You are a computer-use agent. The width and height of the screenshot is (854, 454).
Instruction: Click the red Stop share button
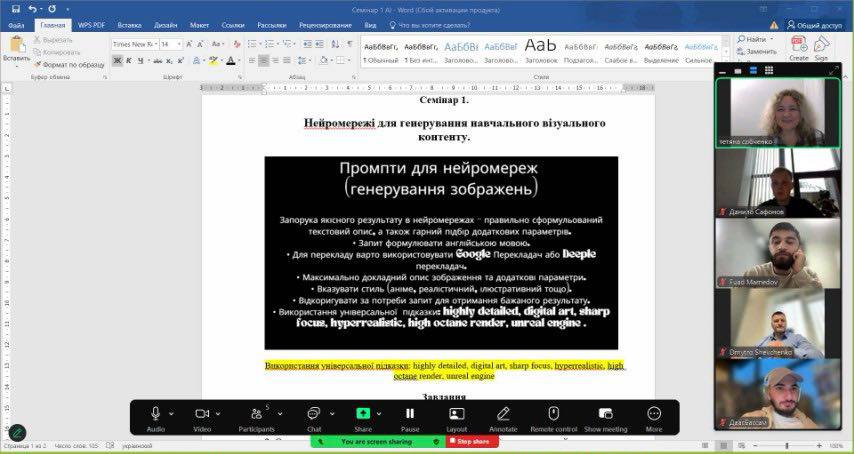[x=473, y=441]
